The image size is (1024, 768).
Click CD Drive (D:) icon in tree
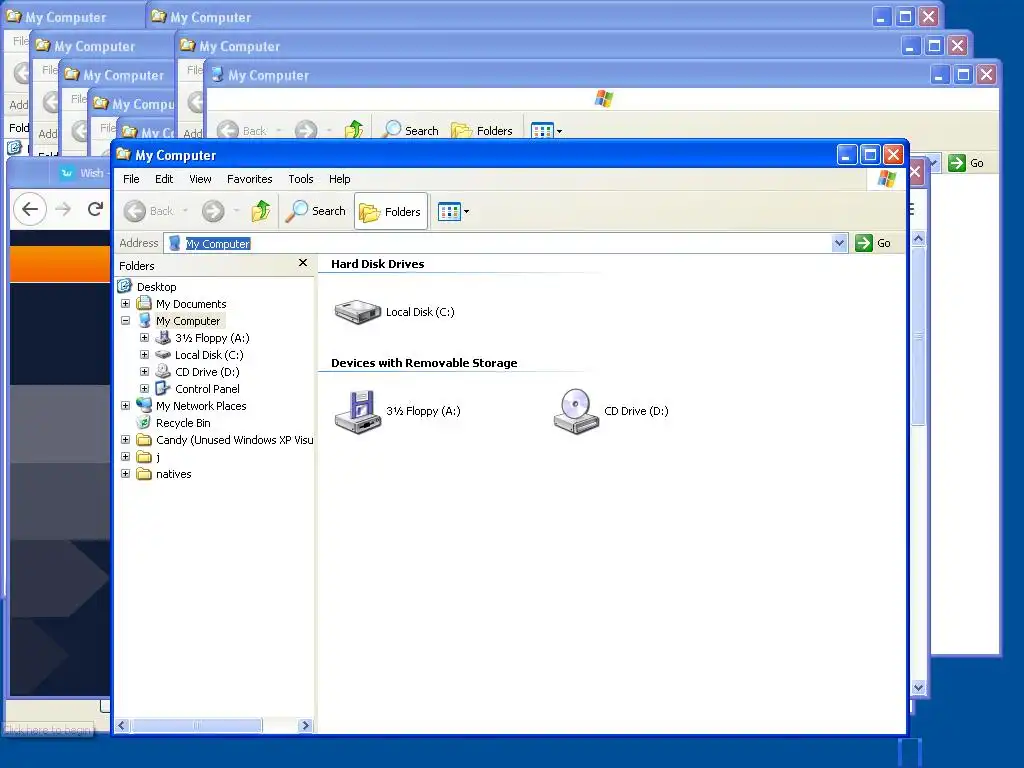point(163,372)
